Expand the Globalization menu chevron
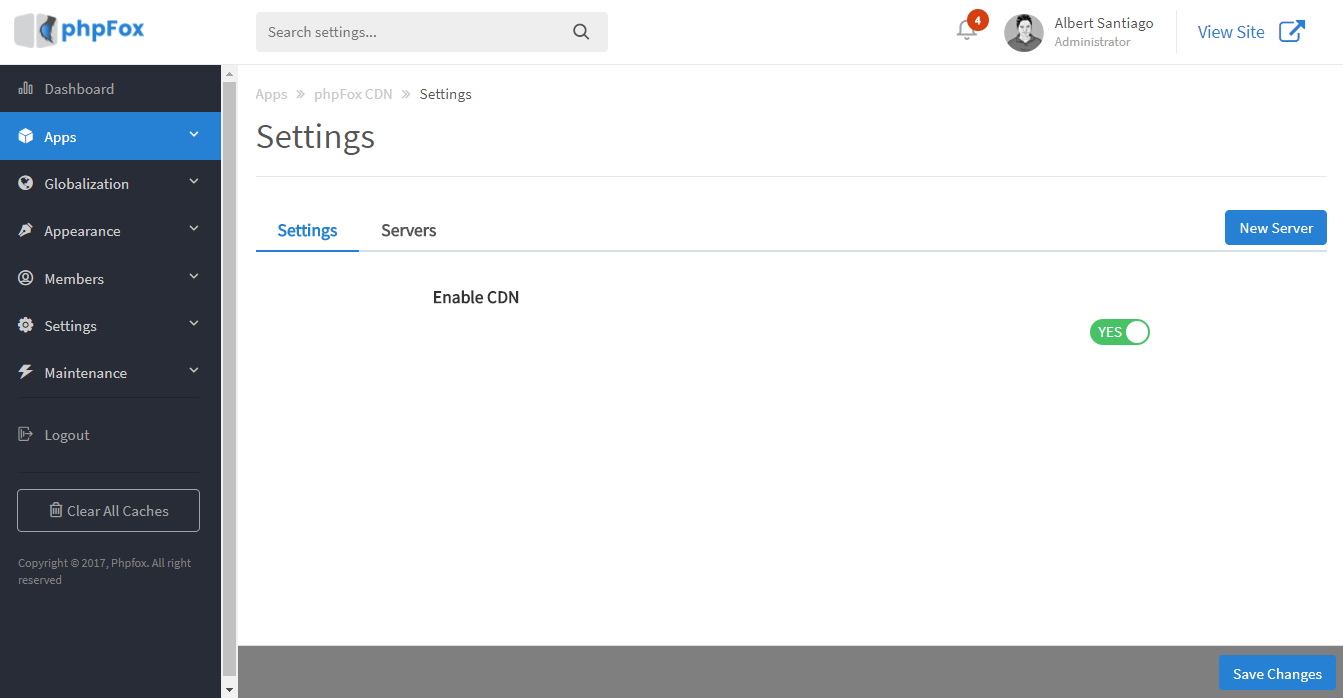The width and height of the screenshot is (1343, 698). coord(194,181)
